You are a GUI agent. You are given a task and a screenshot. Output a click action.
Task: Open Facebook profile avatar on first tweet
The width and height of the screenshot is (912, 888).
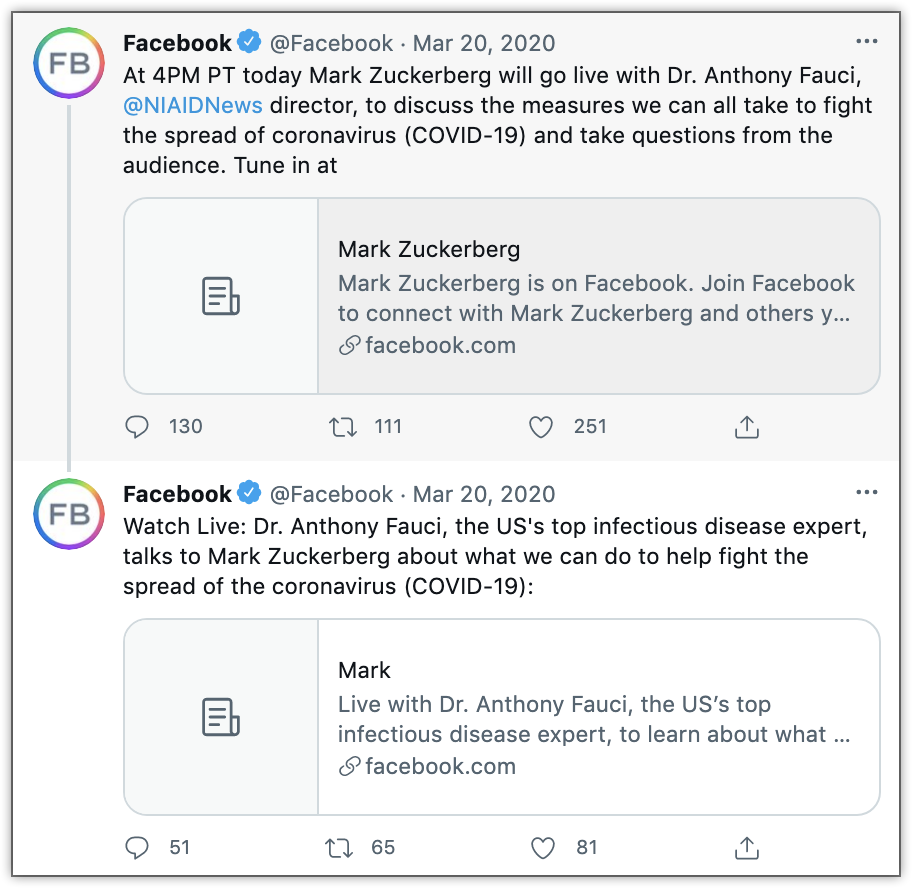click(x=69, y=64)
